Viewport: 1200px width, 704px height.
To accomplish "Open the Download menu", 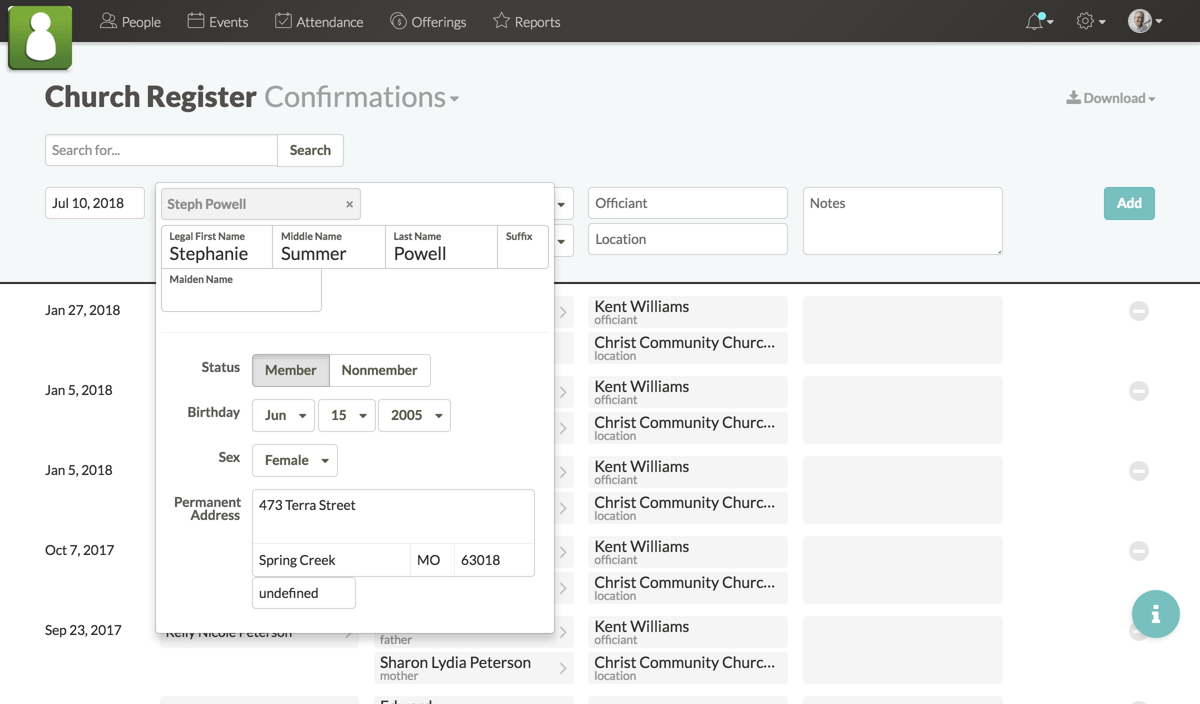I will [1110, 97].
